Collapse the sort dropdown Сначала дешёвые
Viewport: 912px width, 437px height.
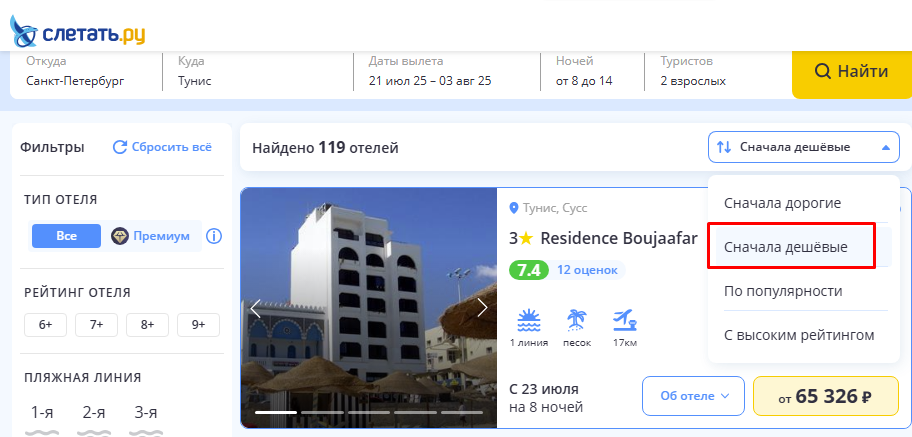pyautogui.click(x=804, y=147)
